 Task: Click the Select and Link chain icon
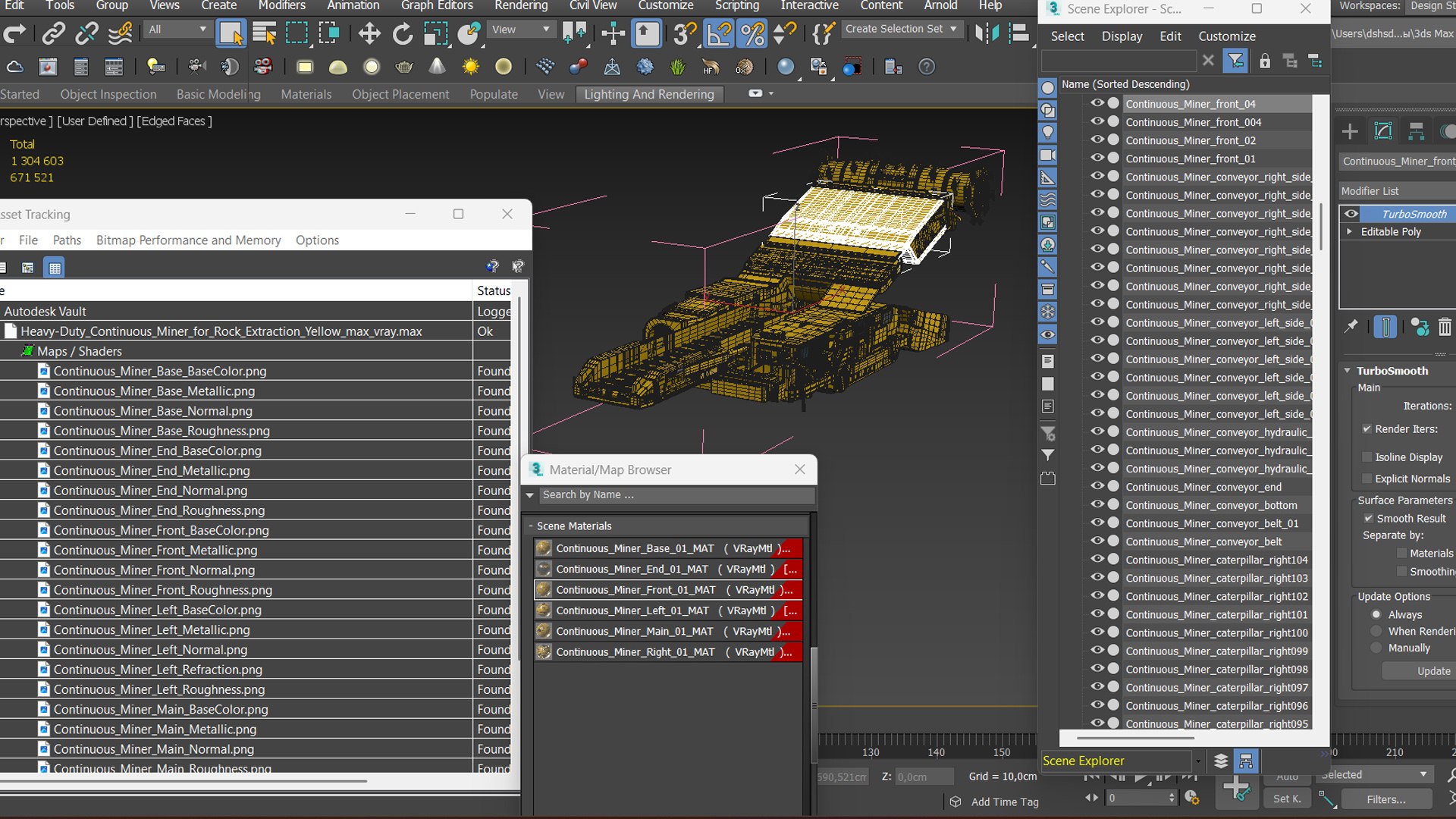pyautogui.click(x=53, y=33)
